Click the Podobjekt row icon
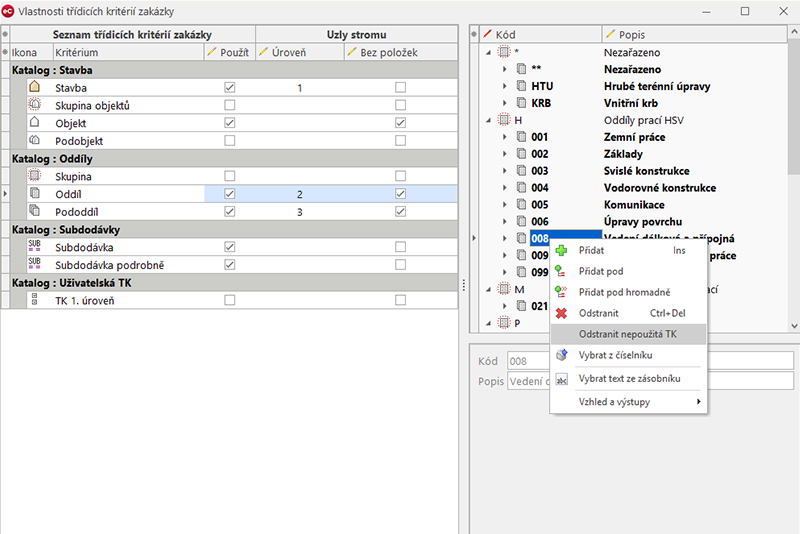This screenshot has height=534, width=800. click(35, 140)
